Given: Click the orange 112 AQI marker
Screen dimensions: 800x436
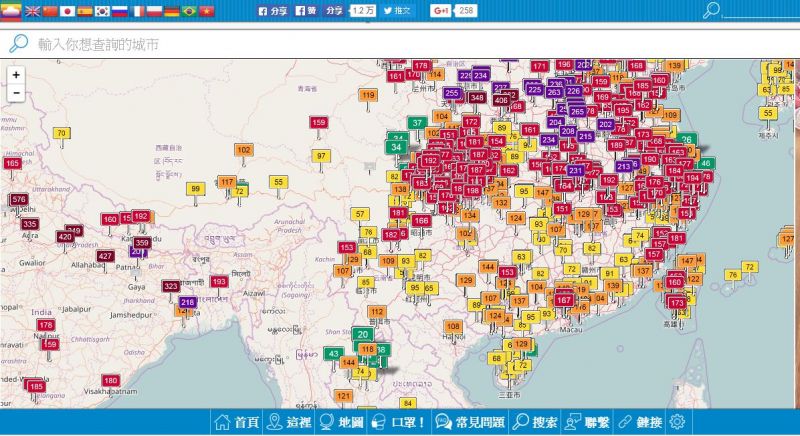Looking at the screenshot, I should click(x=377, y=312).
